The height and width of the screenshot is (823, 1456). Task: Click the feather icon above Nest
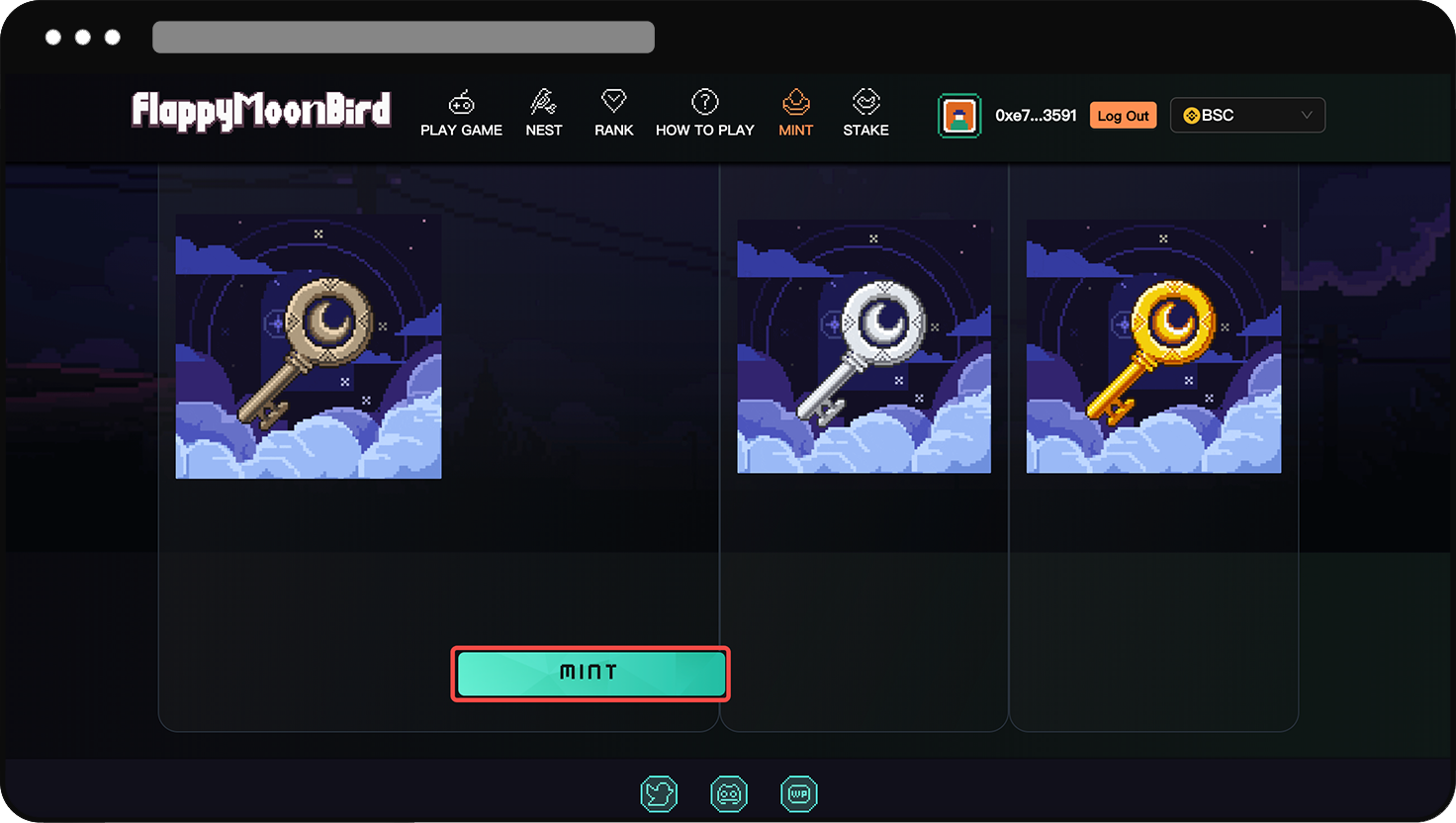click(543, 101)
